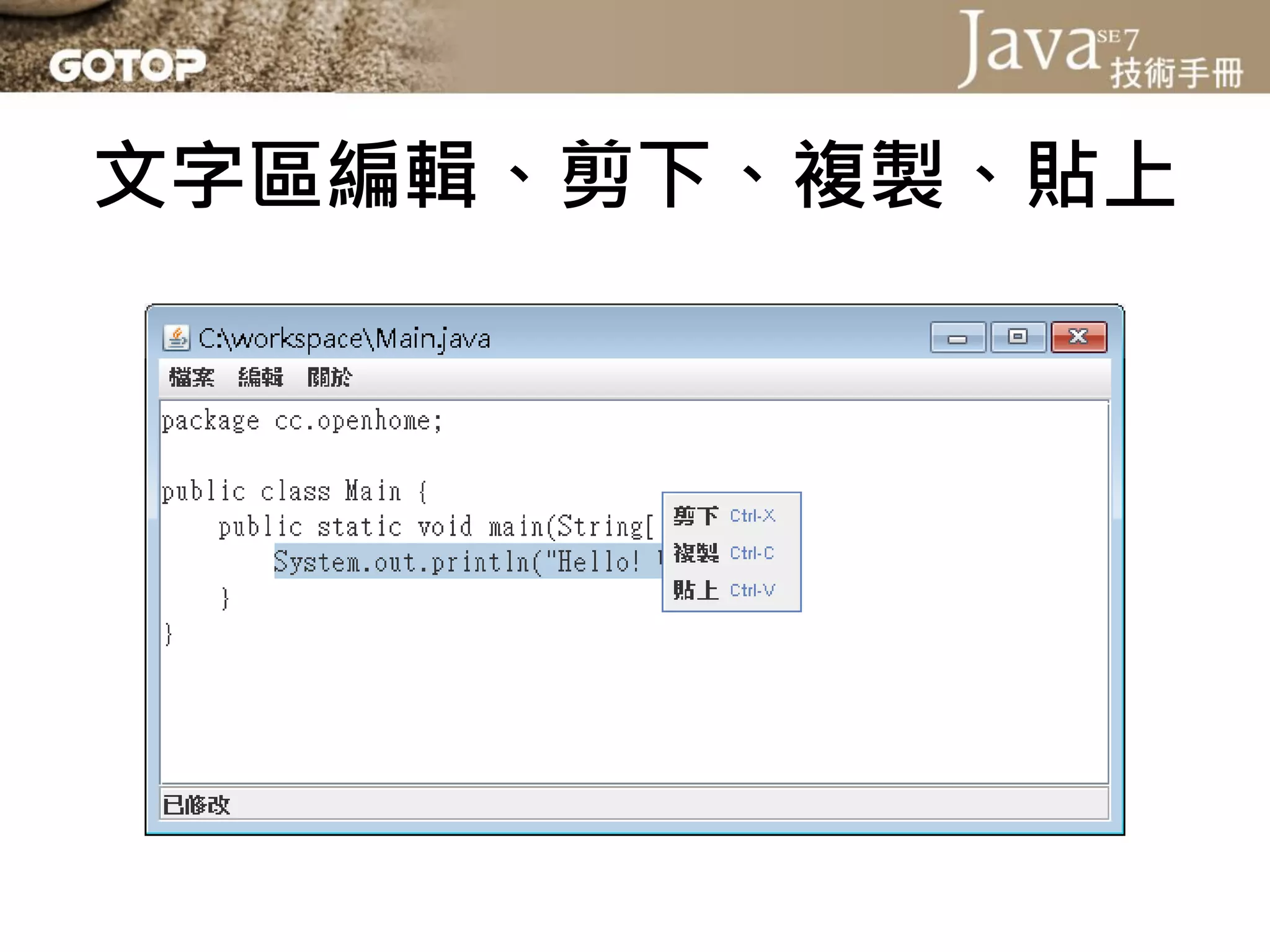
Task: Place cursor on public class Main line
Action: click(x=293, y=491)
